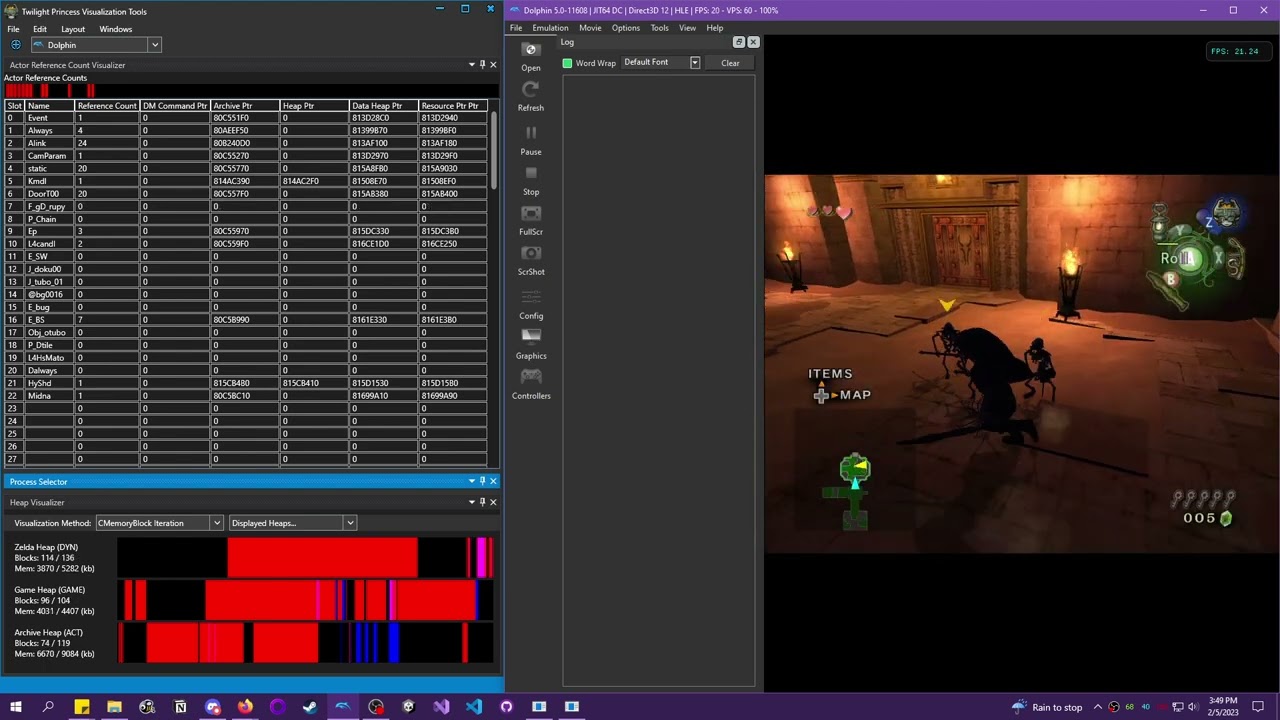Click Resource Ptr column header

[x=452, y=105]
